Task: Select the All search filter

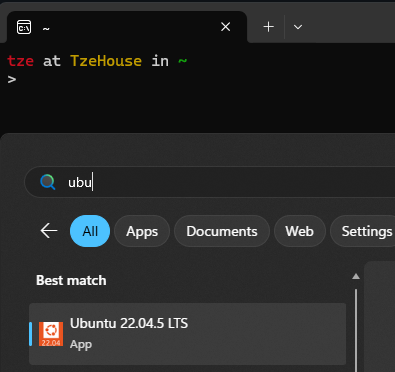Action: (x=90, y=231)
